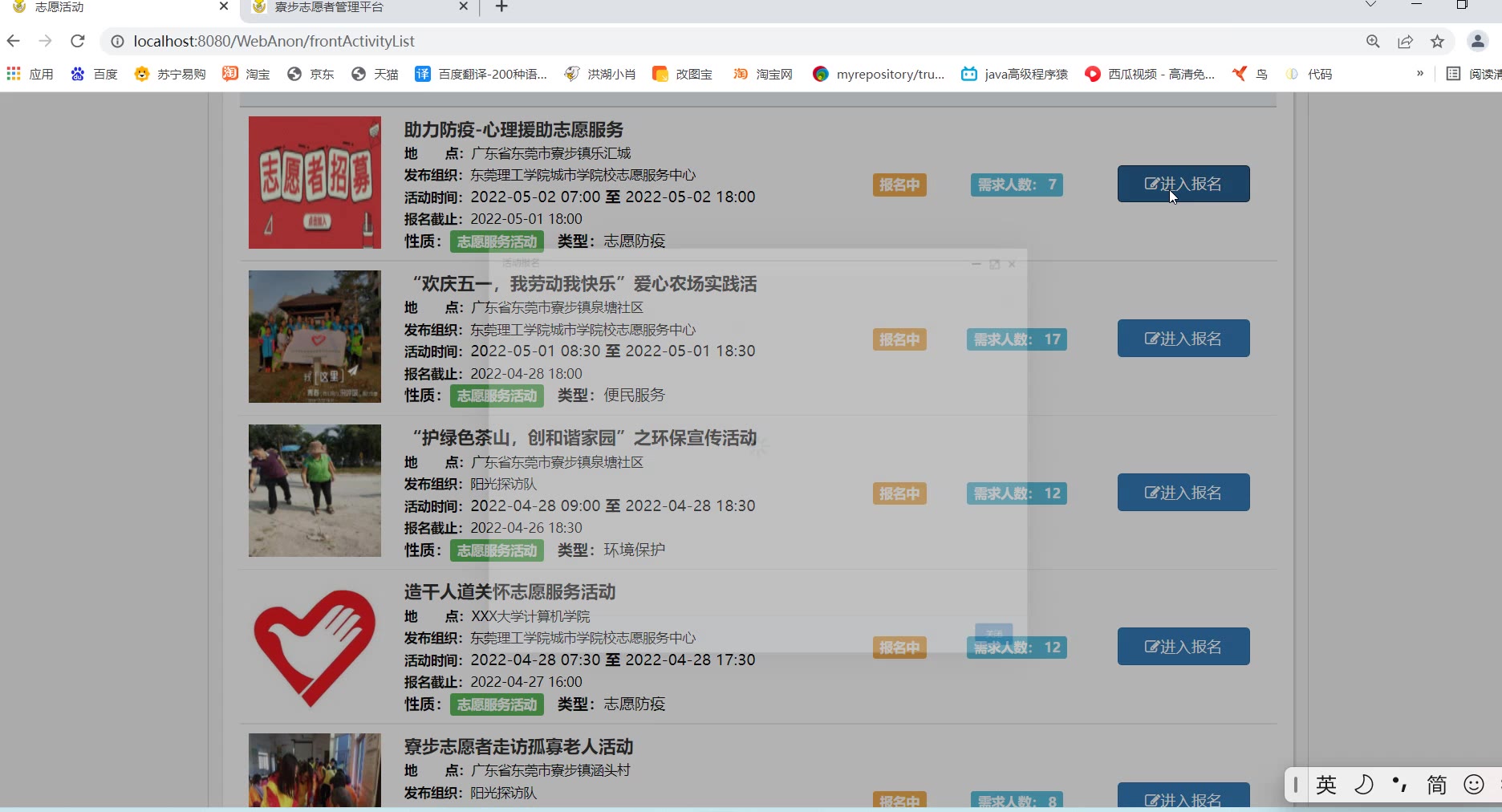Click the 需求人数: 17 badge
Screen dimensions: 1502x812
(1017, 339)
